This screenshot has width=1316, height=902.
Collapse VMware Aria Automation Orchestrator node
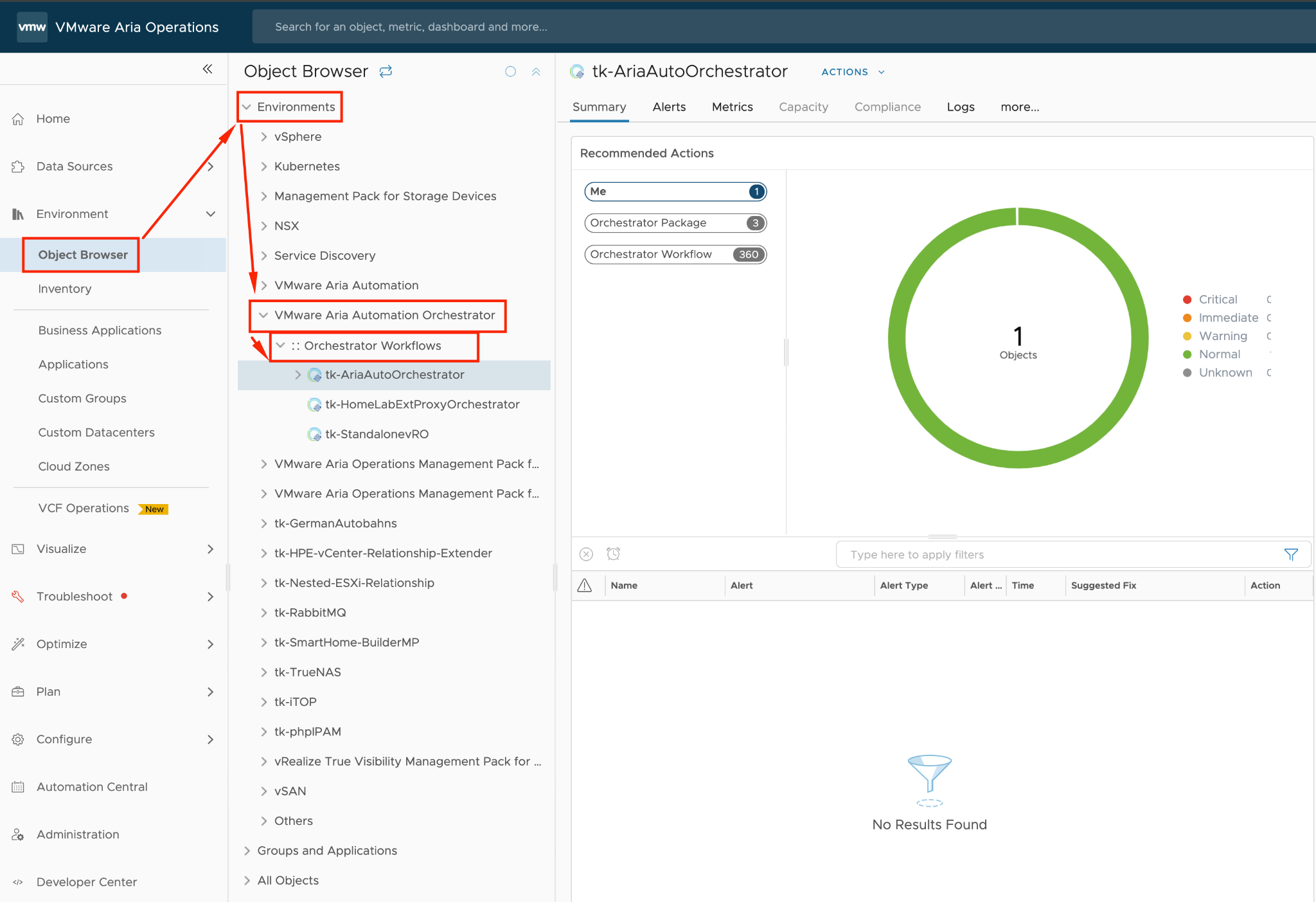(263, 315)
